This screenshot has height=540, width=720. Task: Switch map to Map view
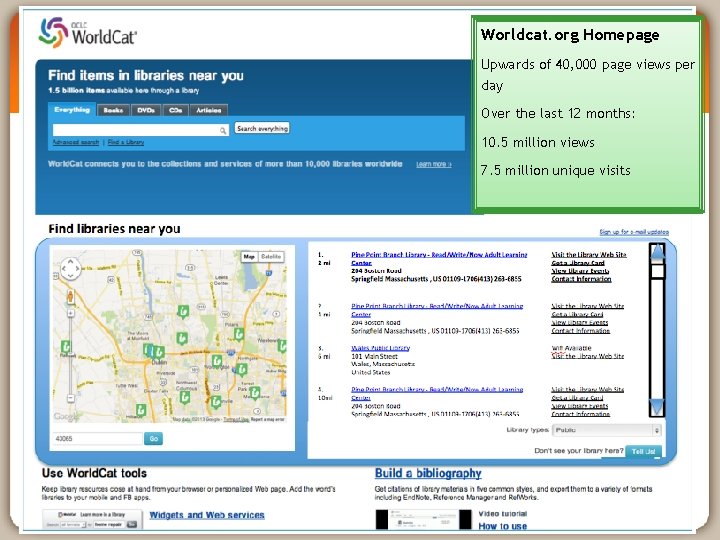(x=249, y=257)
